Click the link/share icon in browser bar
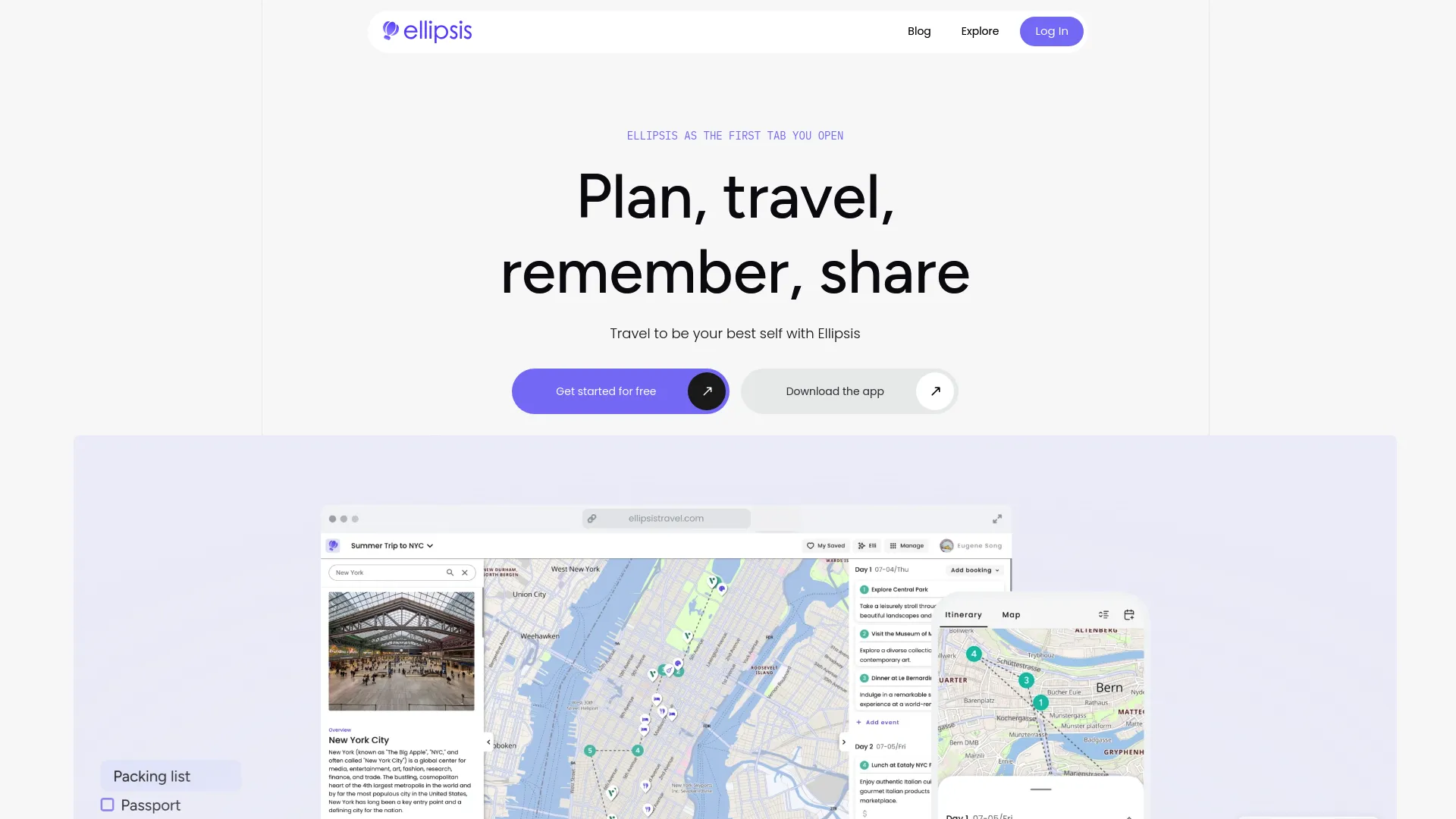The image size is (1456, 819). (592, 518)
